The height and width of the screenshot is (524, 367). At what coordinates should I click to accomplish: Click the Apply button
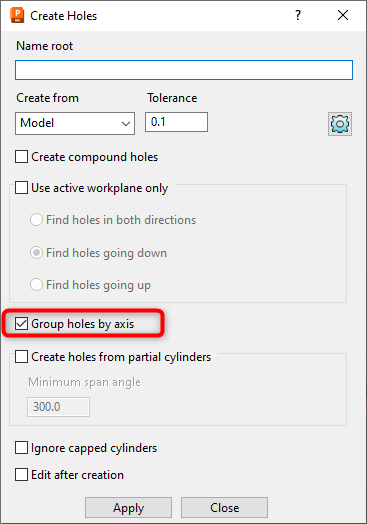coord(128,508)
